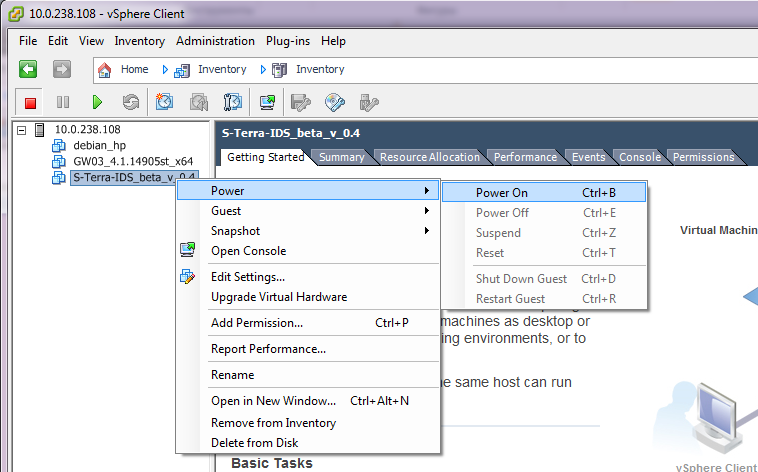The width and height of the screenshot is (758, 472).
Task: Open the File menu
Action: pos(28,41)
